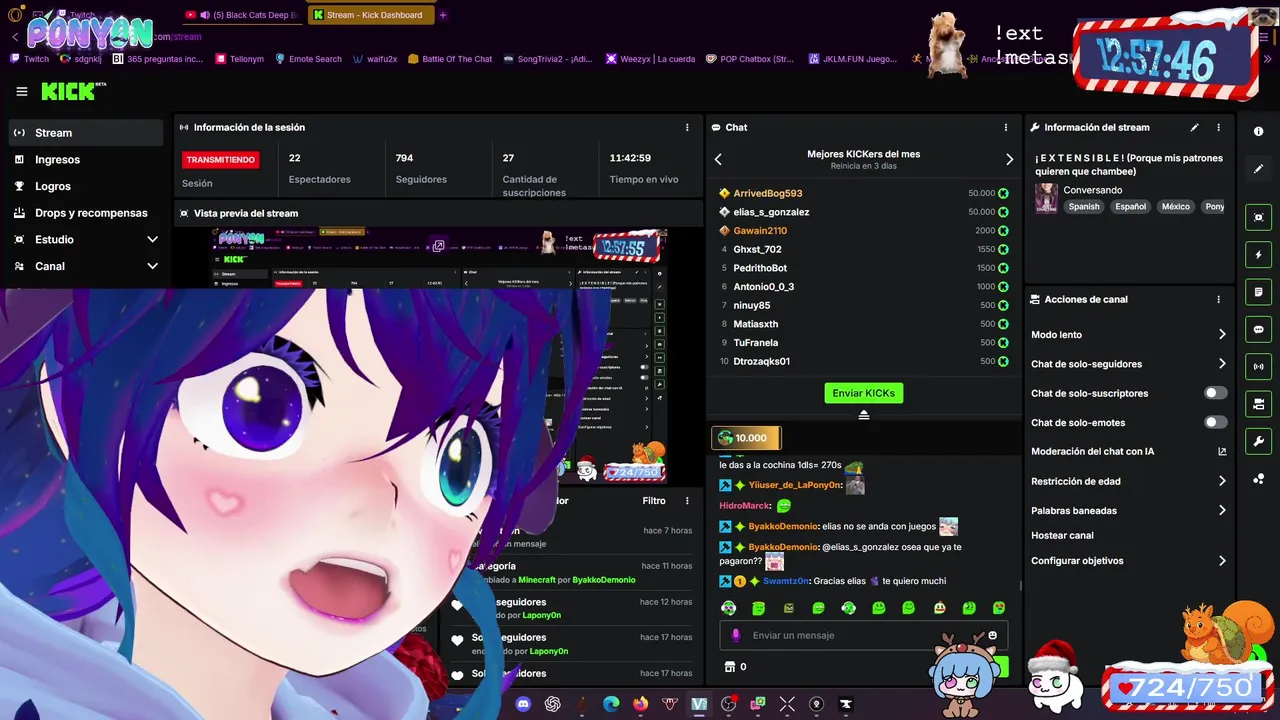Go to next leaderboard with right arrow

[1009, 159]
